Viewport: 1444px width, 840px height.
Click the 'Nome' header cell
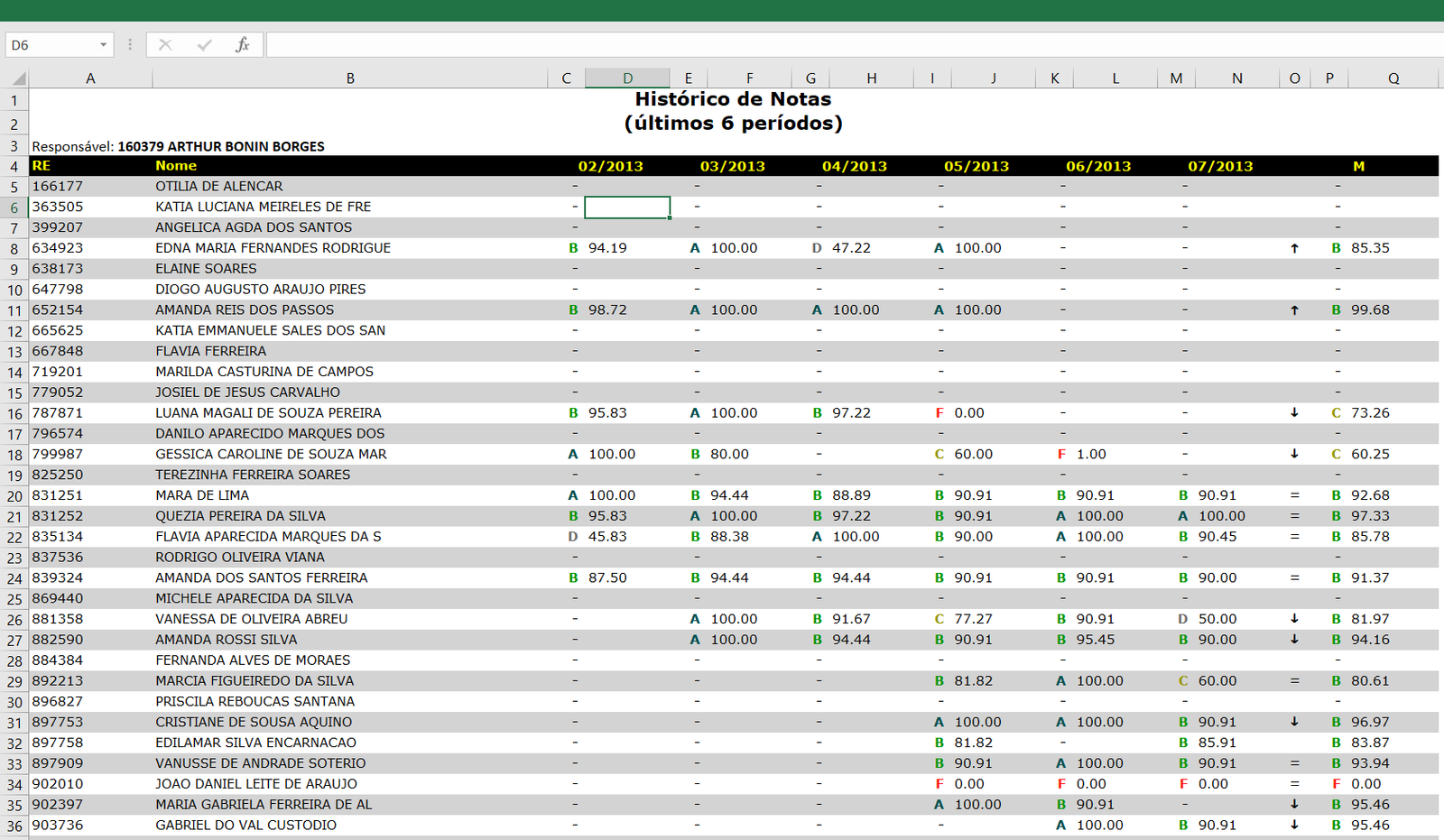point(176,166)
